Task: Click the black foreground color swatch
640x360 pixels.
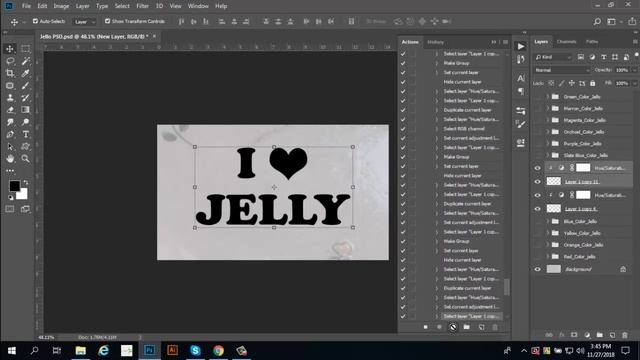Action: click(14, 186)
